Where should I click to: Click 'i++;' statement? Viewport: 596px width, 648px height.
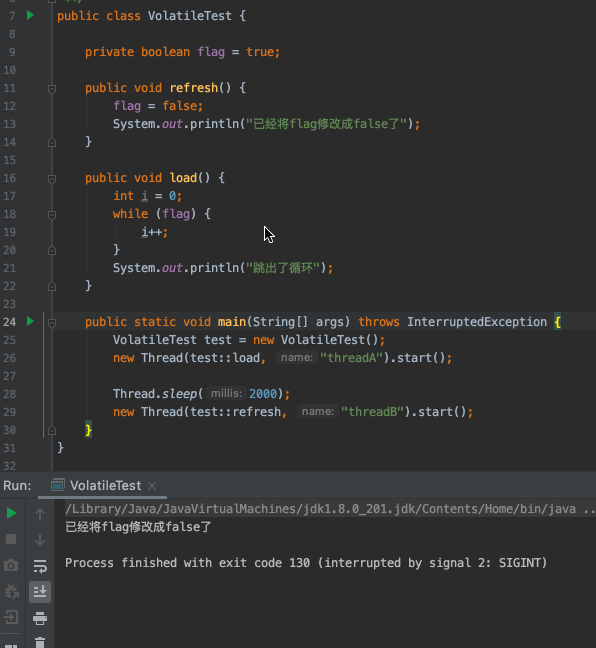pos(155,232)
